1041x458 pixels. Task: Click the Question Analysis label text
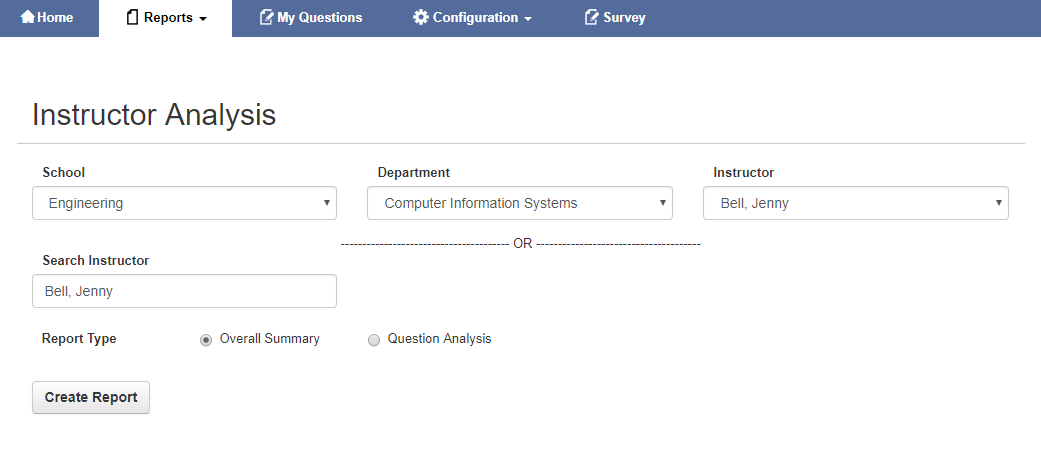click(x=439, y=339)
